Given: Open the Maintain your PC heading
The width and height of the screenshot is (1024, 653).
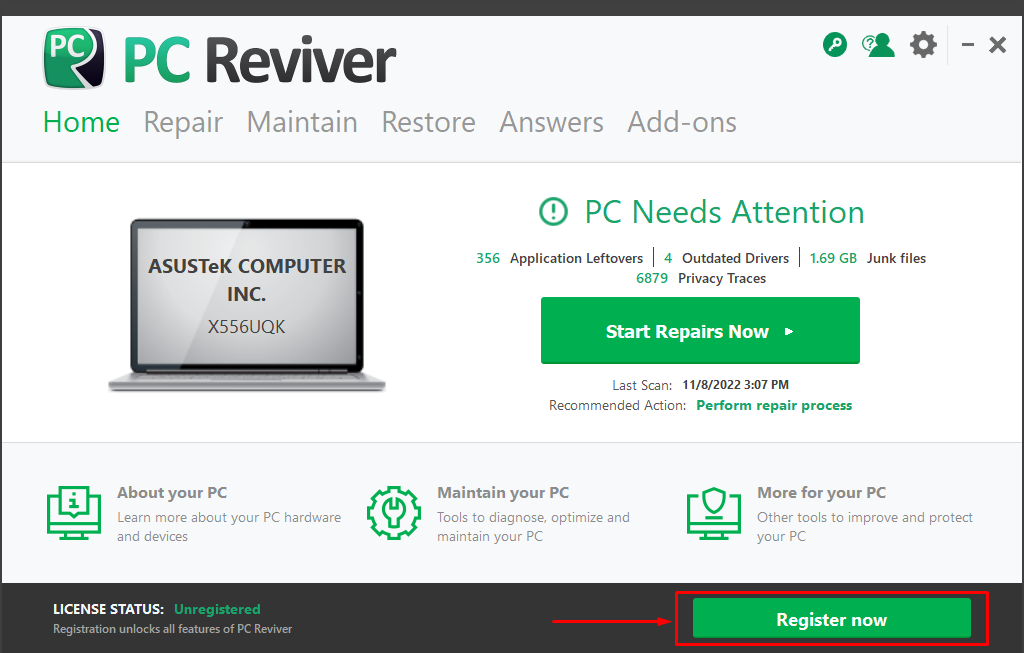Looking at the screenshot, I should click(x=503, y=492).
